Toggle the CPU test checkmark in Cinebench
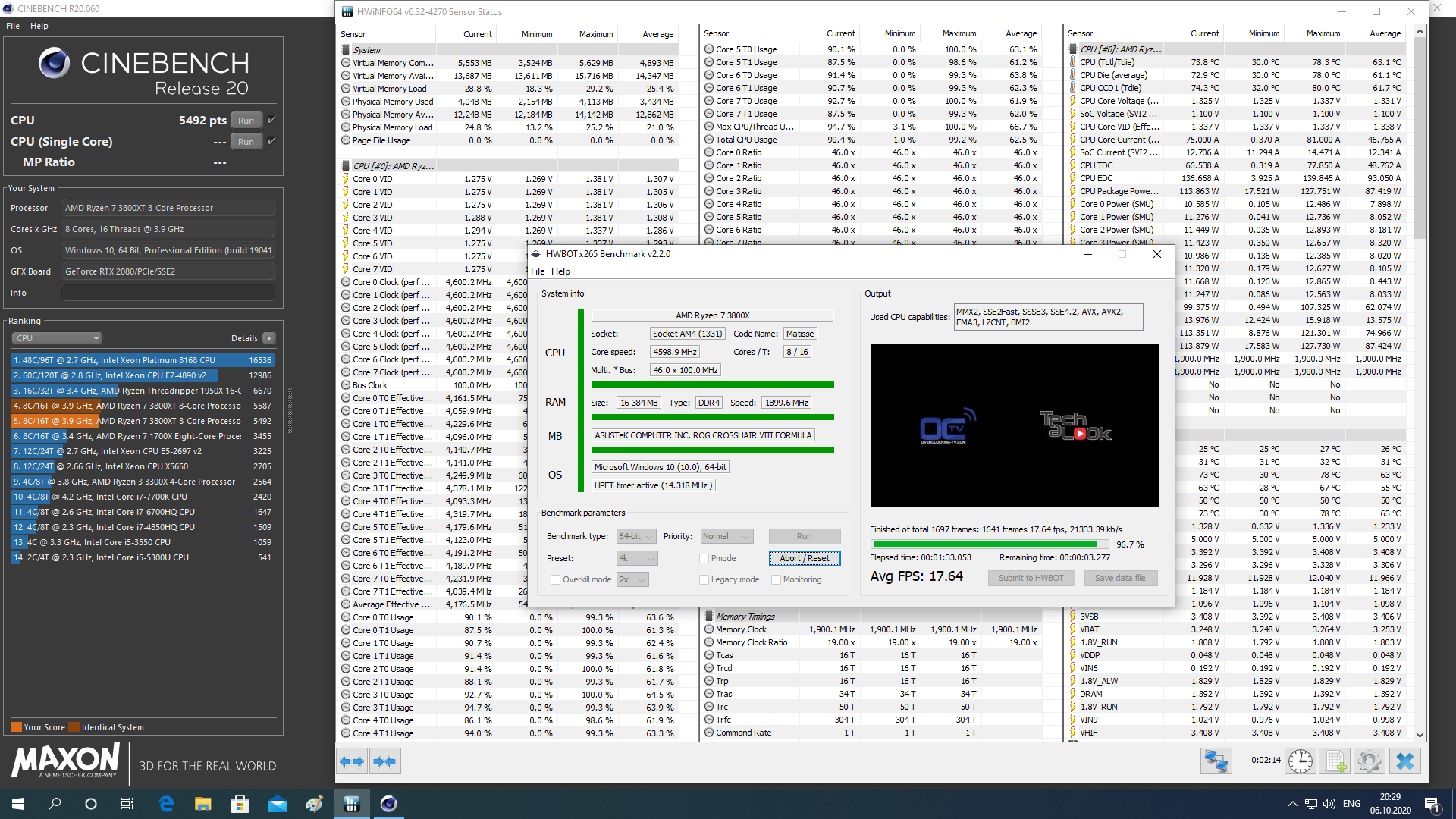This screenshot has width=1456, height=819. 272,120
